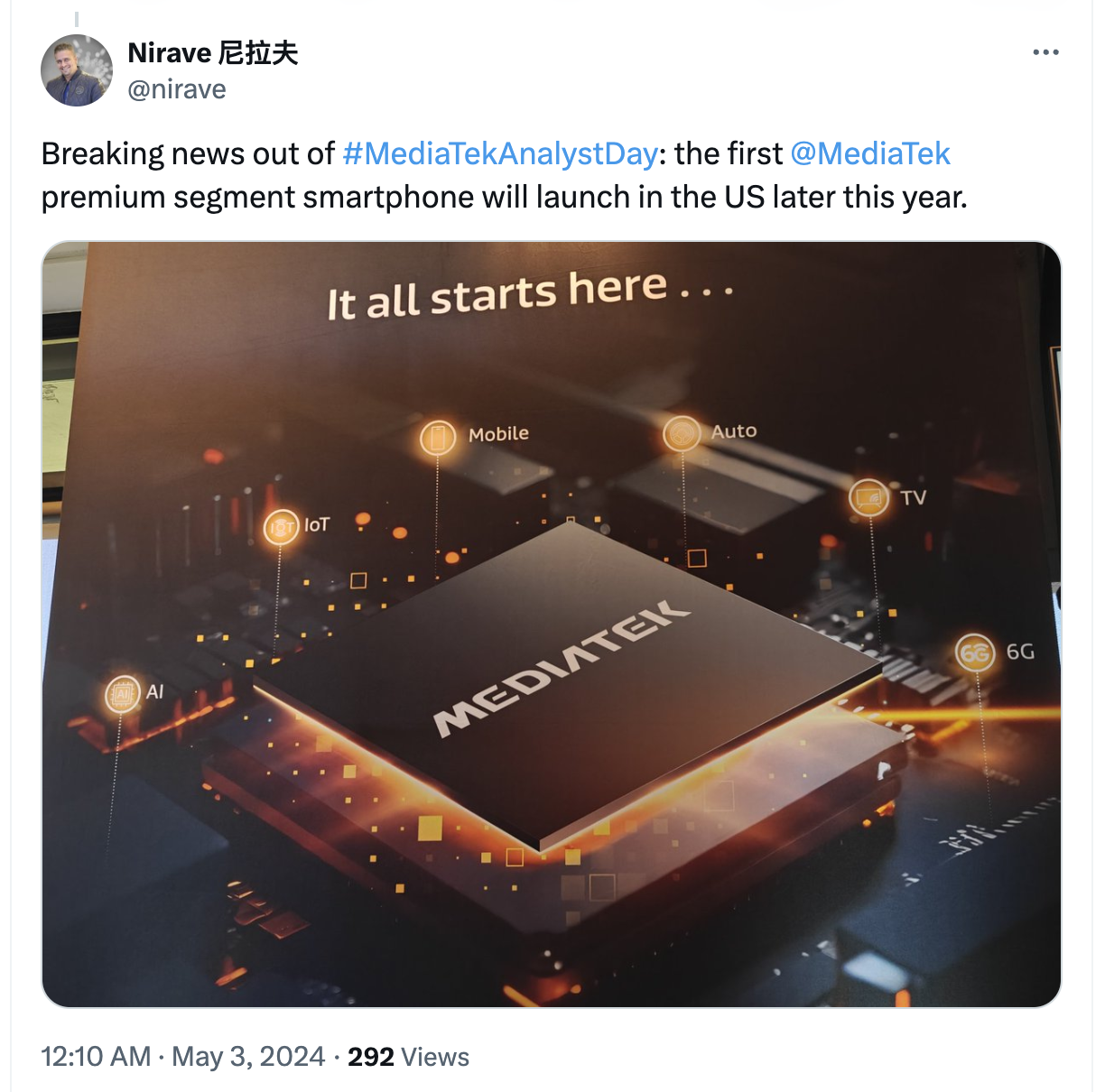Viewport: 1105px width, 1092px height.
Task: Open the @MediaTek mention link
Action: 870,153
